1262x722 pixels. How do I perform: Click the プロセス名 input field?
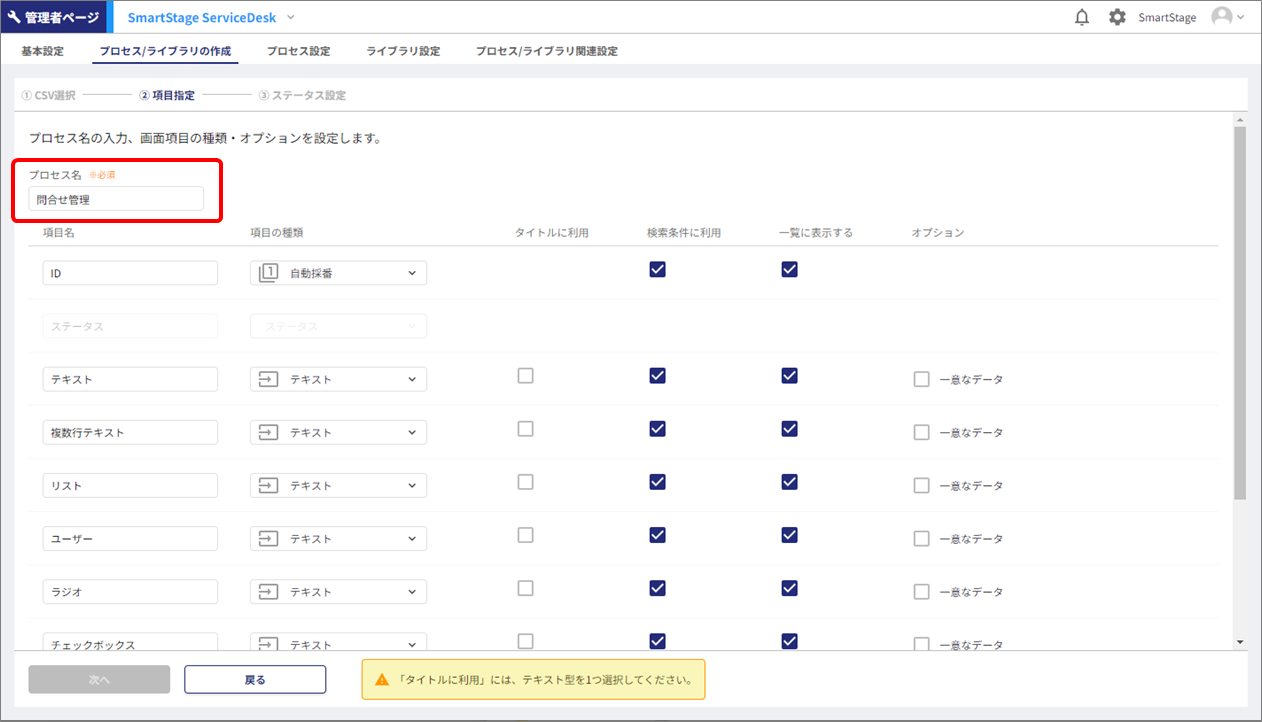pyautogui.click(x=116, y=199)
